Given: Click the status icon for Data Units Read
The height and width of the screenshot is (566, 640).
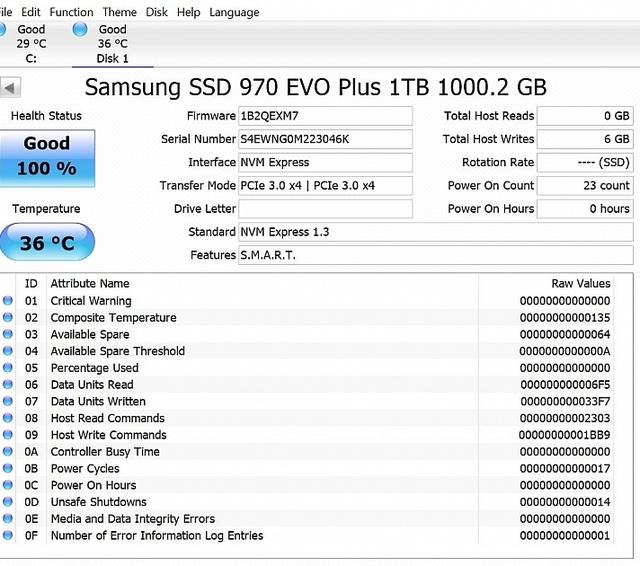Looking at the screenshot, I should pyautogui.click(x=8, y=384).
